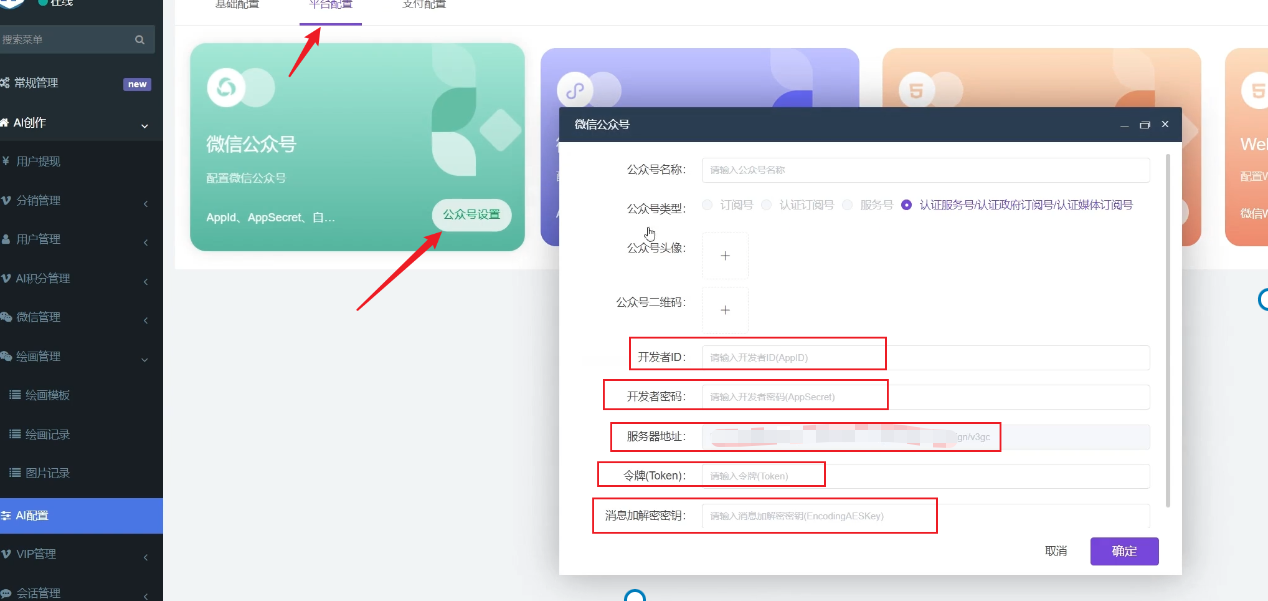Switch to the 平台配置 tab
This screenshot has height=601, width=1268.
pyautogui.click(x=330, y=5)
